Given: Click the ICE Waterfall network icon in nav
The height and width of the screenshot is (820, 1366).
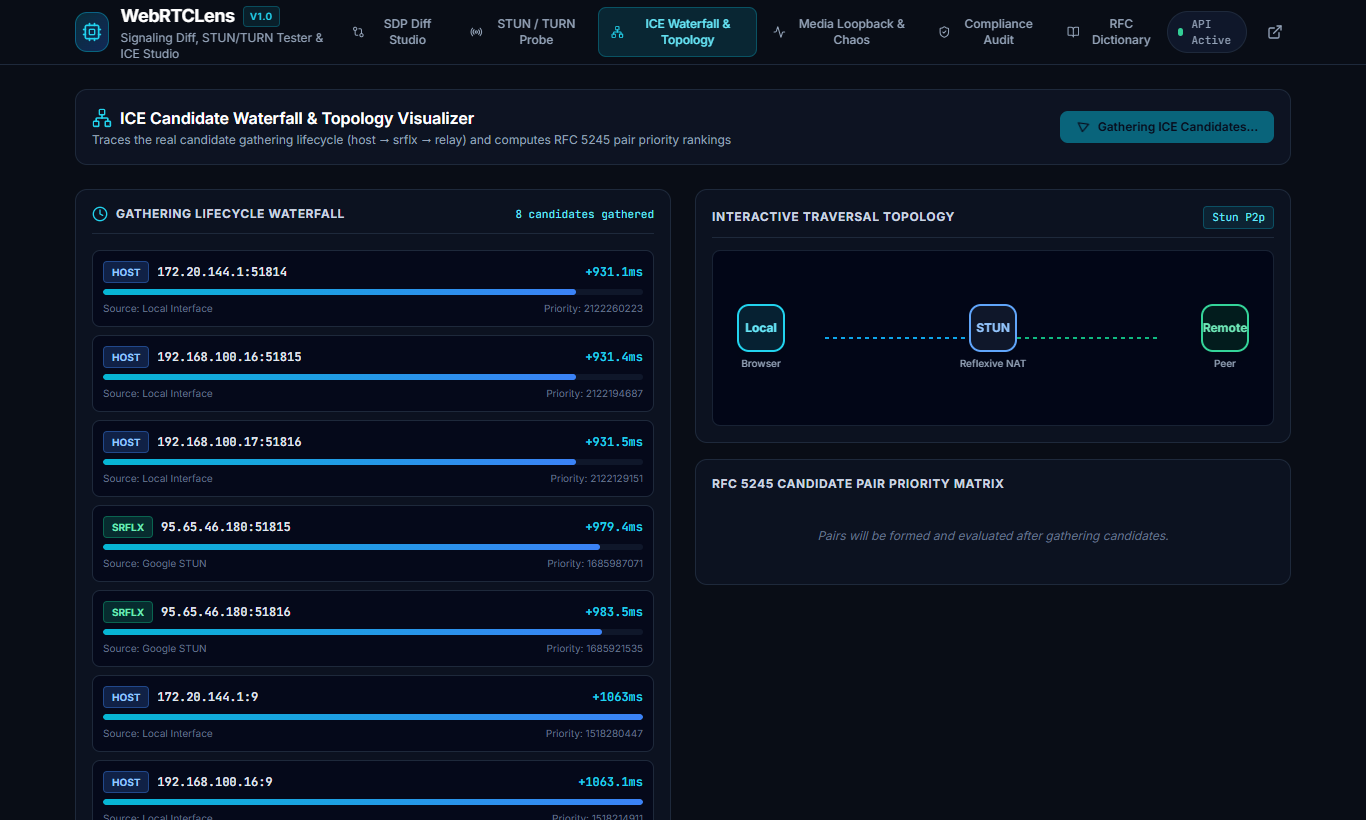Looking at the screenshot, I should pos(617,32).
